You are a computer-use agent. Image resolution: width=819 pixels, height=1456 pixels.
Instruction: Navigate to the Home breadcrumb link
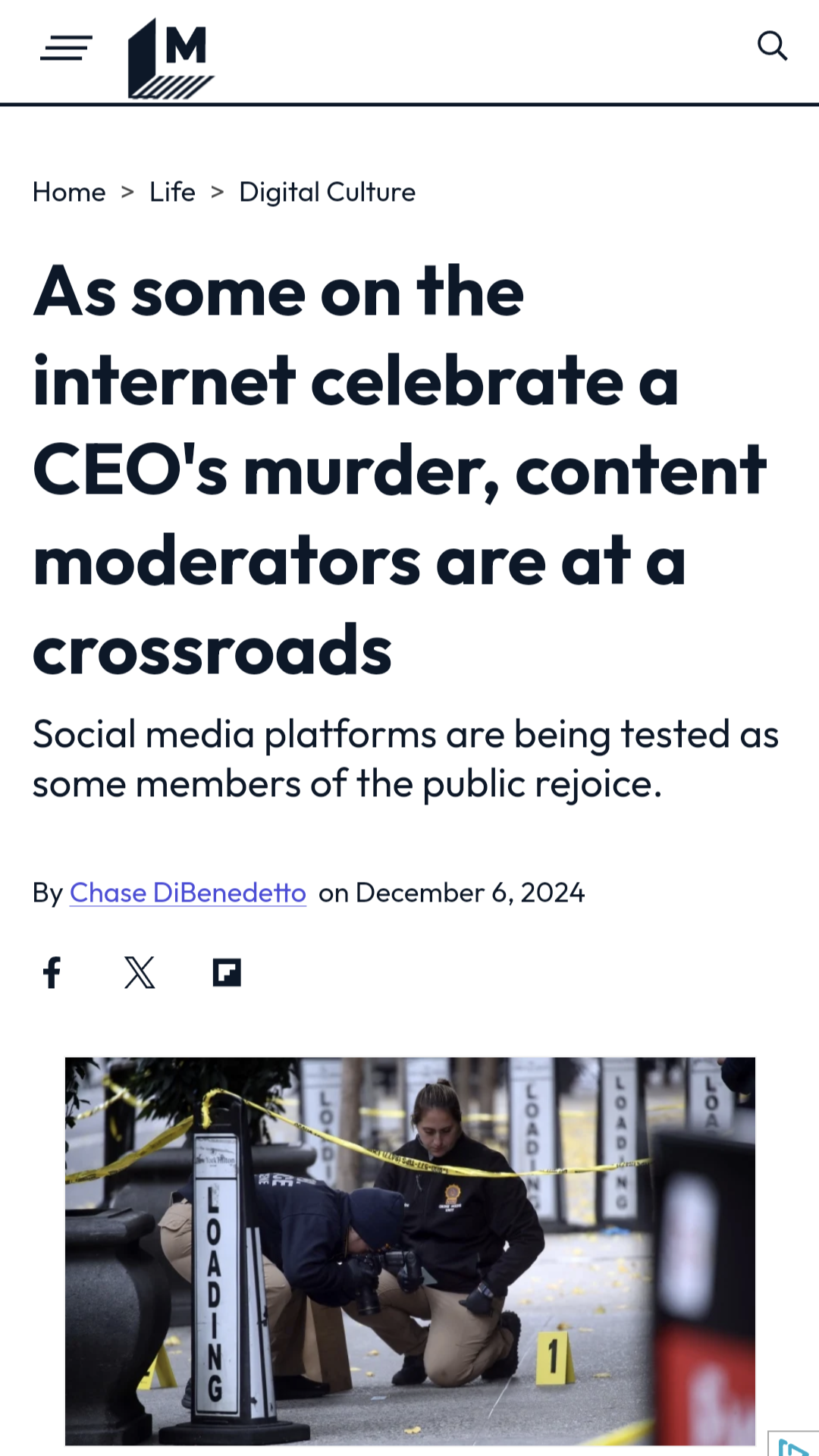[x=68, y=192]
